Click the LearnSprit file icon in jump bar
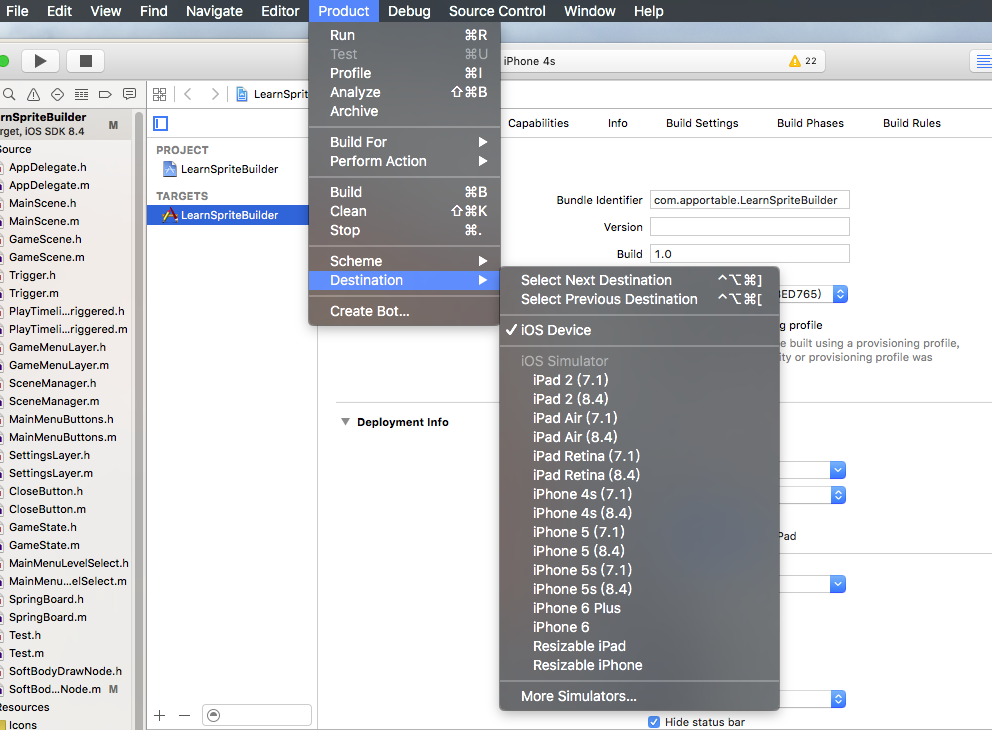Image resolution: width=992 pixels, height=730 pixels. point(242,94)
